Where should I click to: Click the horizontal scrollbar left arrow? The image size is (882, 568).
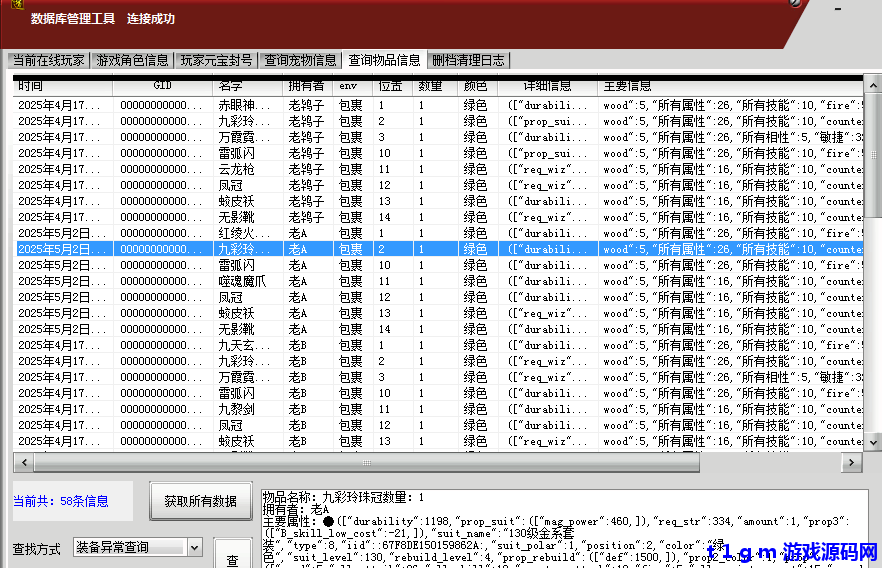coord(21,463)
